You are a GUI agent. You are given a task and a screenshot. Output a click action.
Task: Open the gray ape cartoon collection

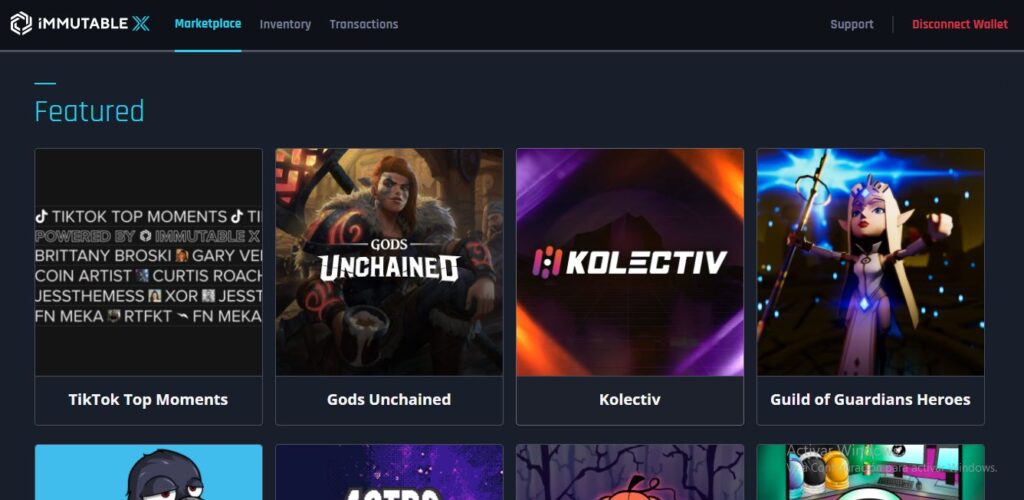pos(149,473)
